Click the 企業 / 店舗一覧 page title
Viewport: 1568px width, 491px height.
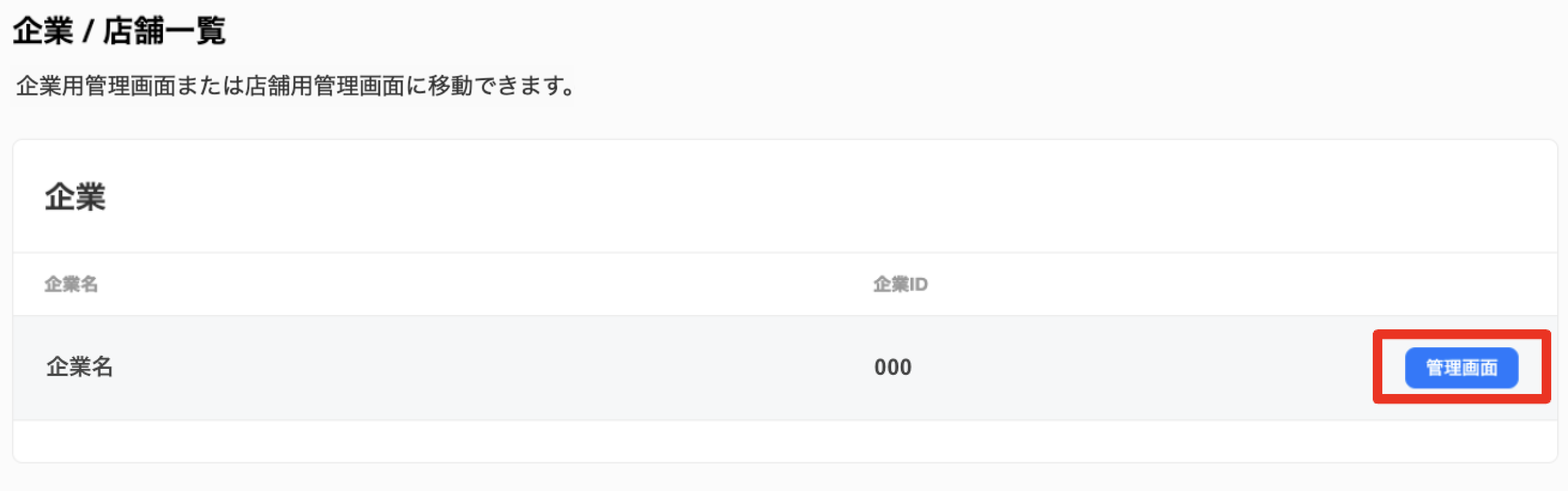(x=119, y=31)
